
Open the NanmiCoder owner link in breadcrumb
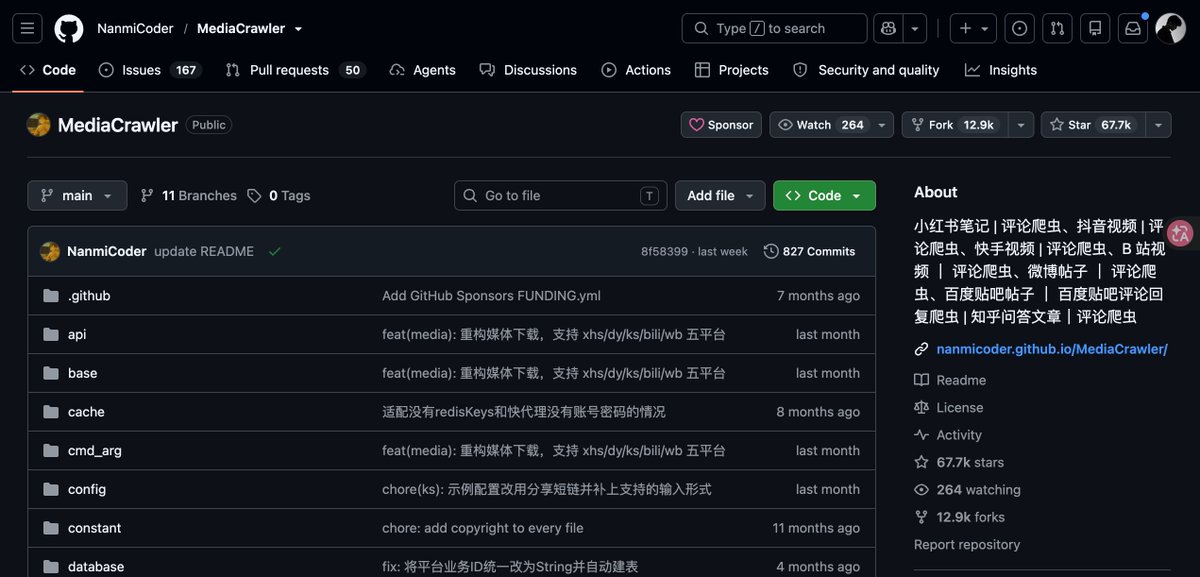[135, 28]
